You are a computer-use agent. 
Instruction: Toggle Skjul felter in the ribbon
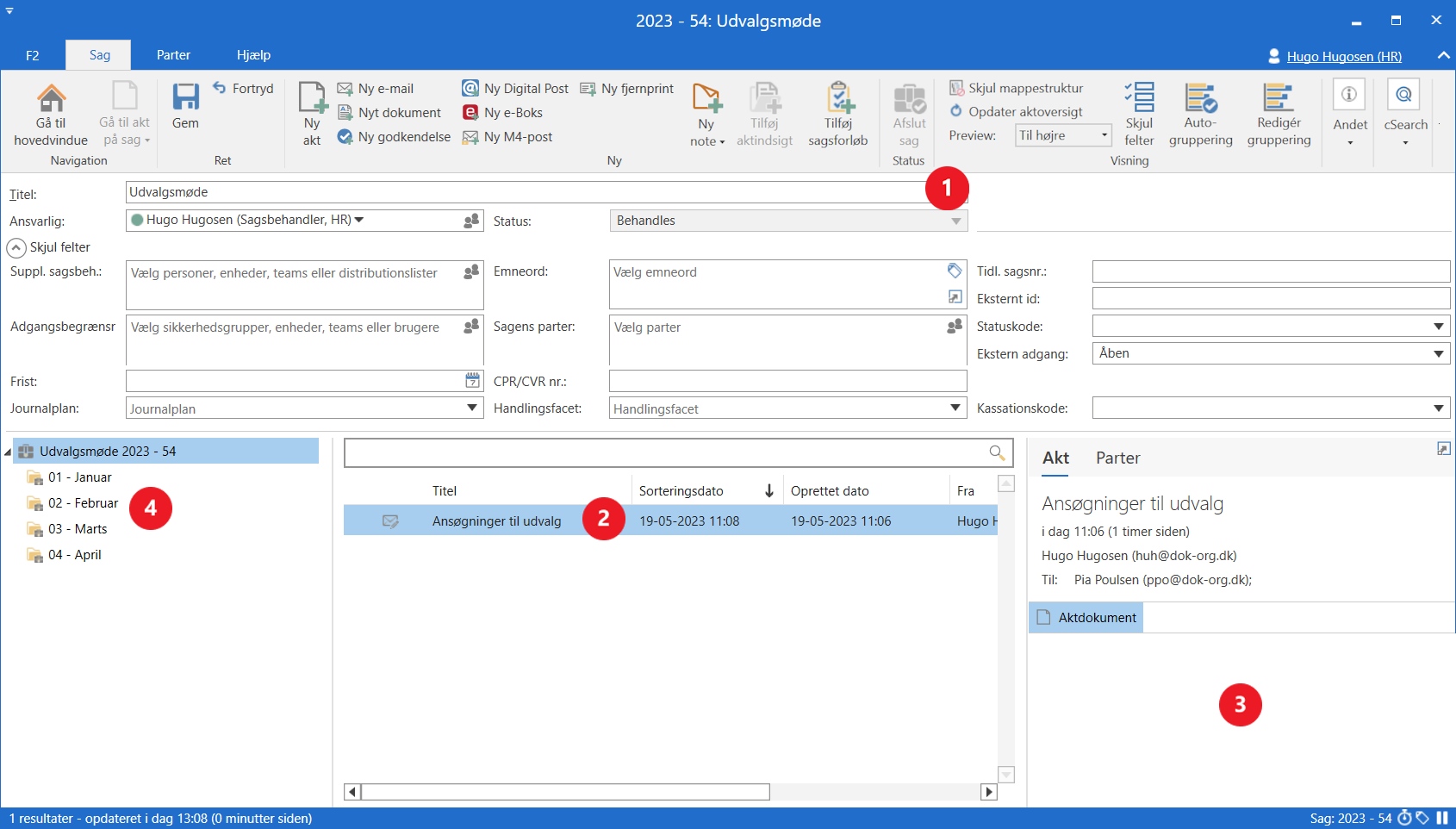point(1139,98)
